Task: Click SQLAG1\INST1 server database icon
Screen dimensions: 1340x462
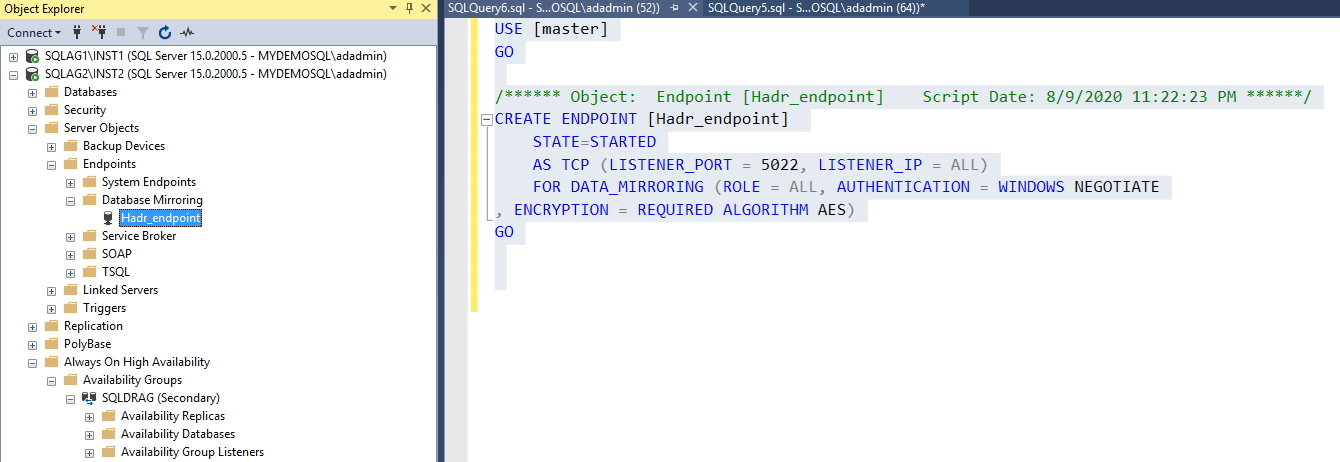Action: pos(33,56)
